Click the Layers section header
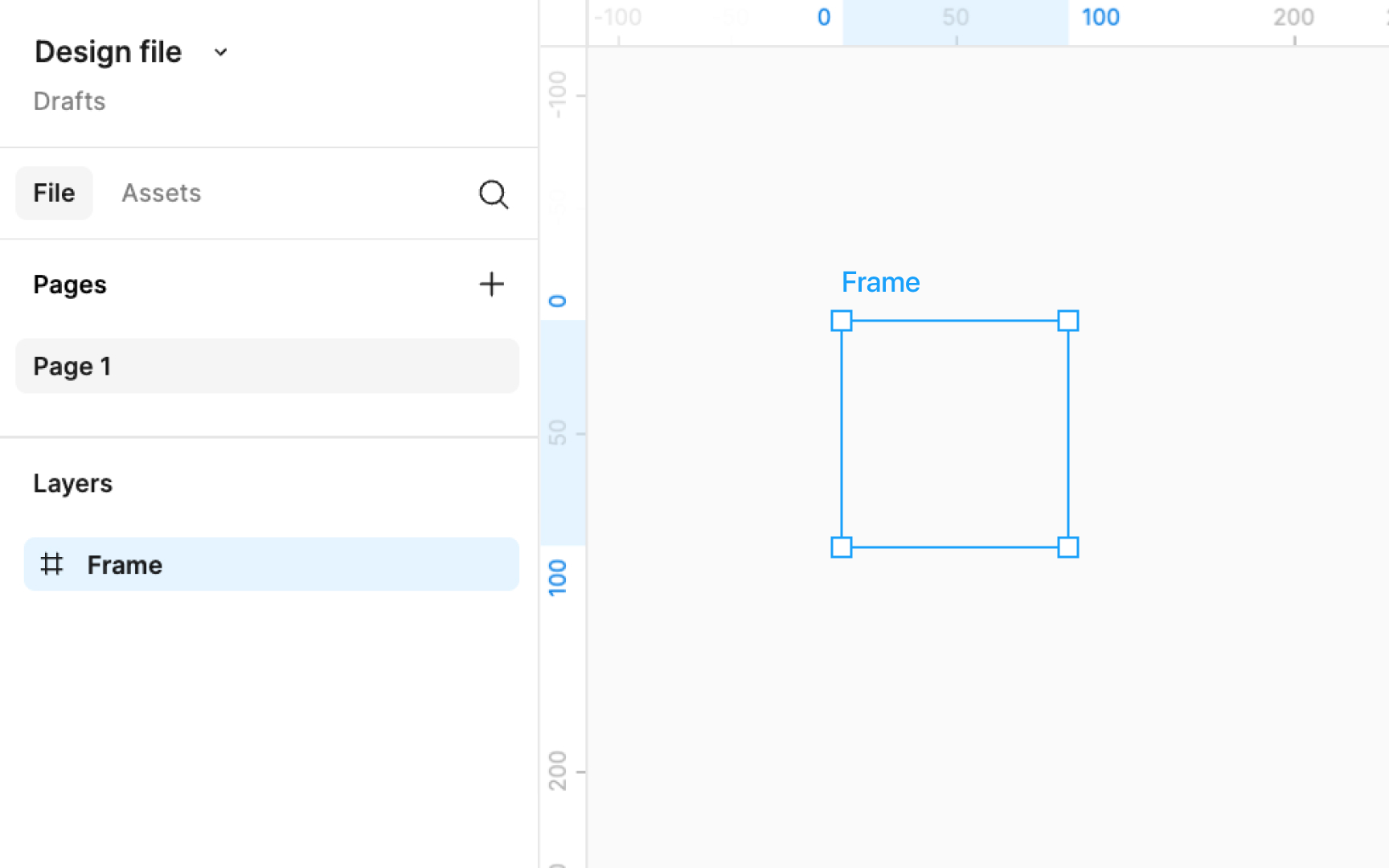1389x868 pixels. pos(72,483)
